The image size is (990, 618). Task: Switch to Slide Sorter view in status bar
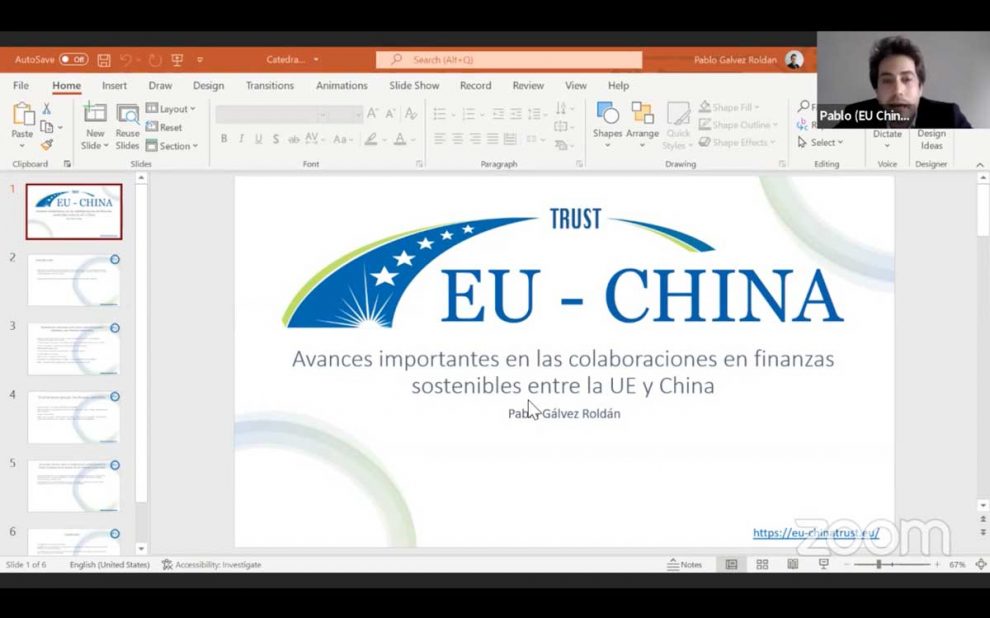(x=762, y=564)
